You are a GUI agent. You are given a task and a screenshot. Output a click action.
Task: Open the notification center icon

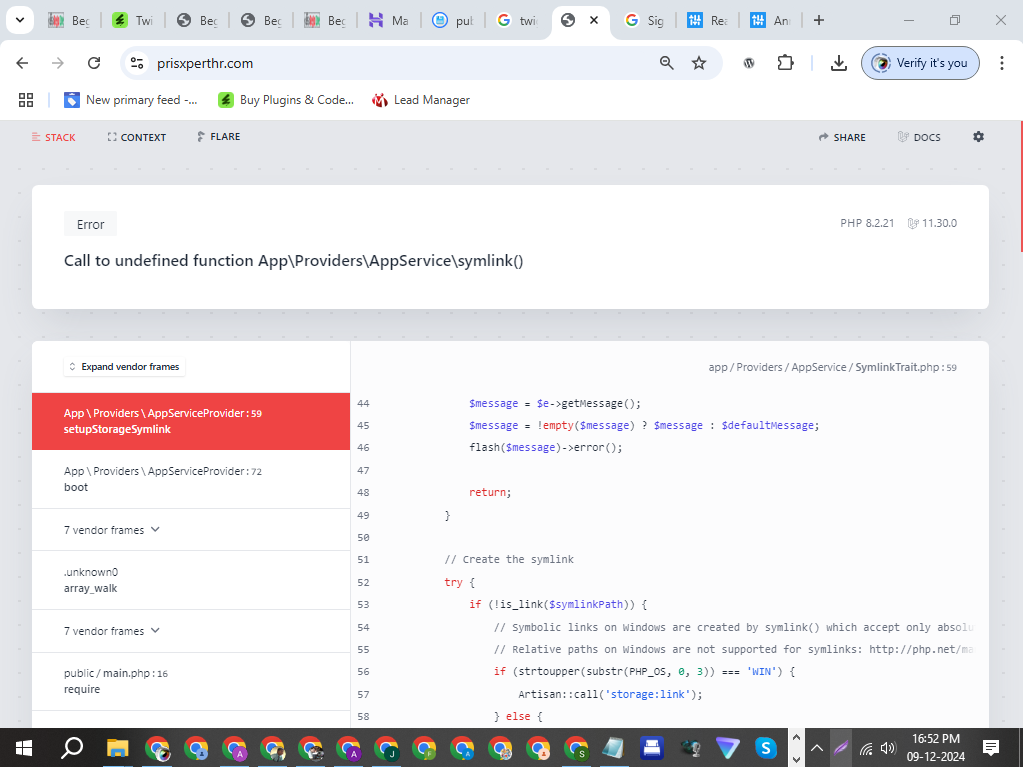tap(990, 747)
